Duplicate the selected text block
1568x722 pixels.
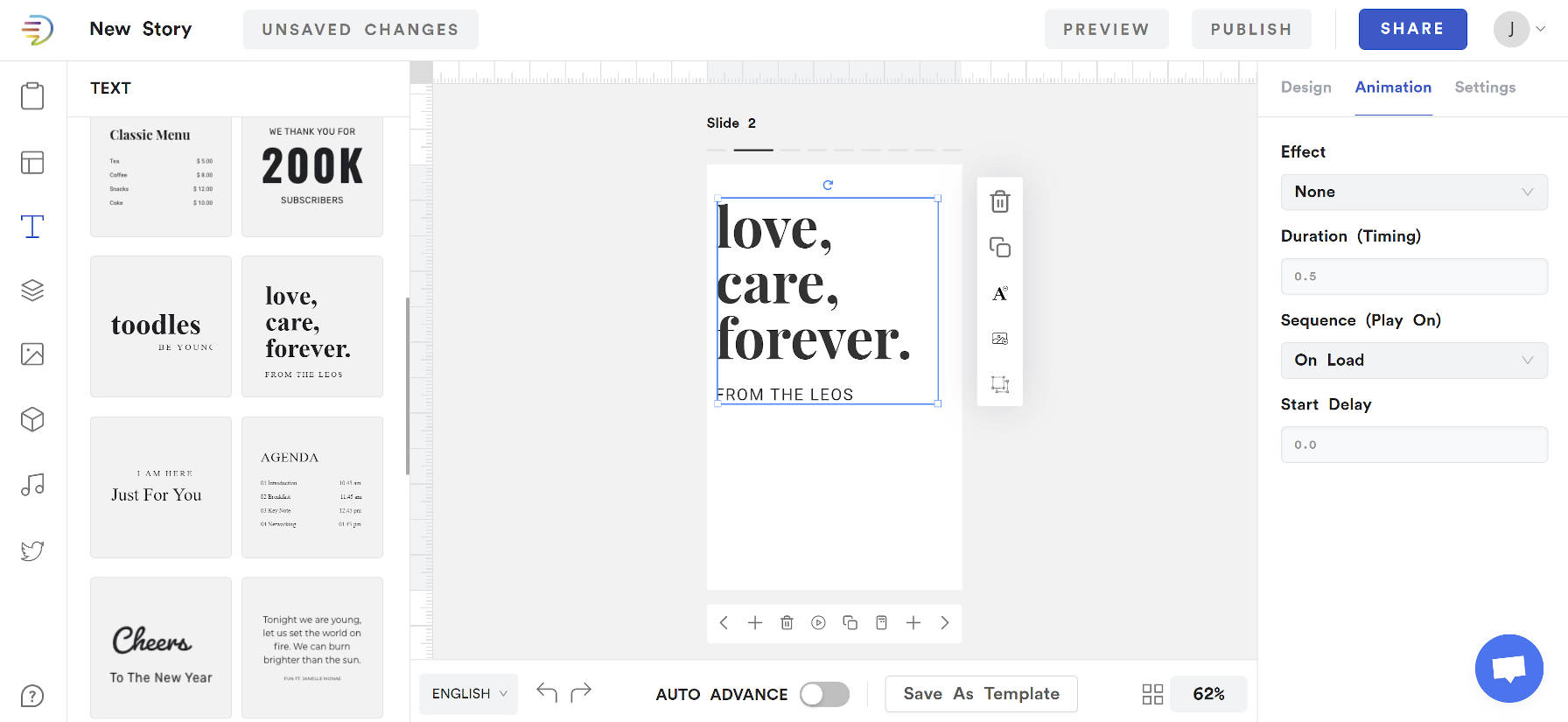(999, 248)
